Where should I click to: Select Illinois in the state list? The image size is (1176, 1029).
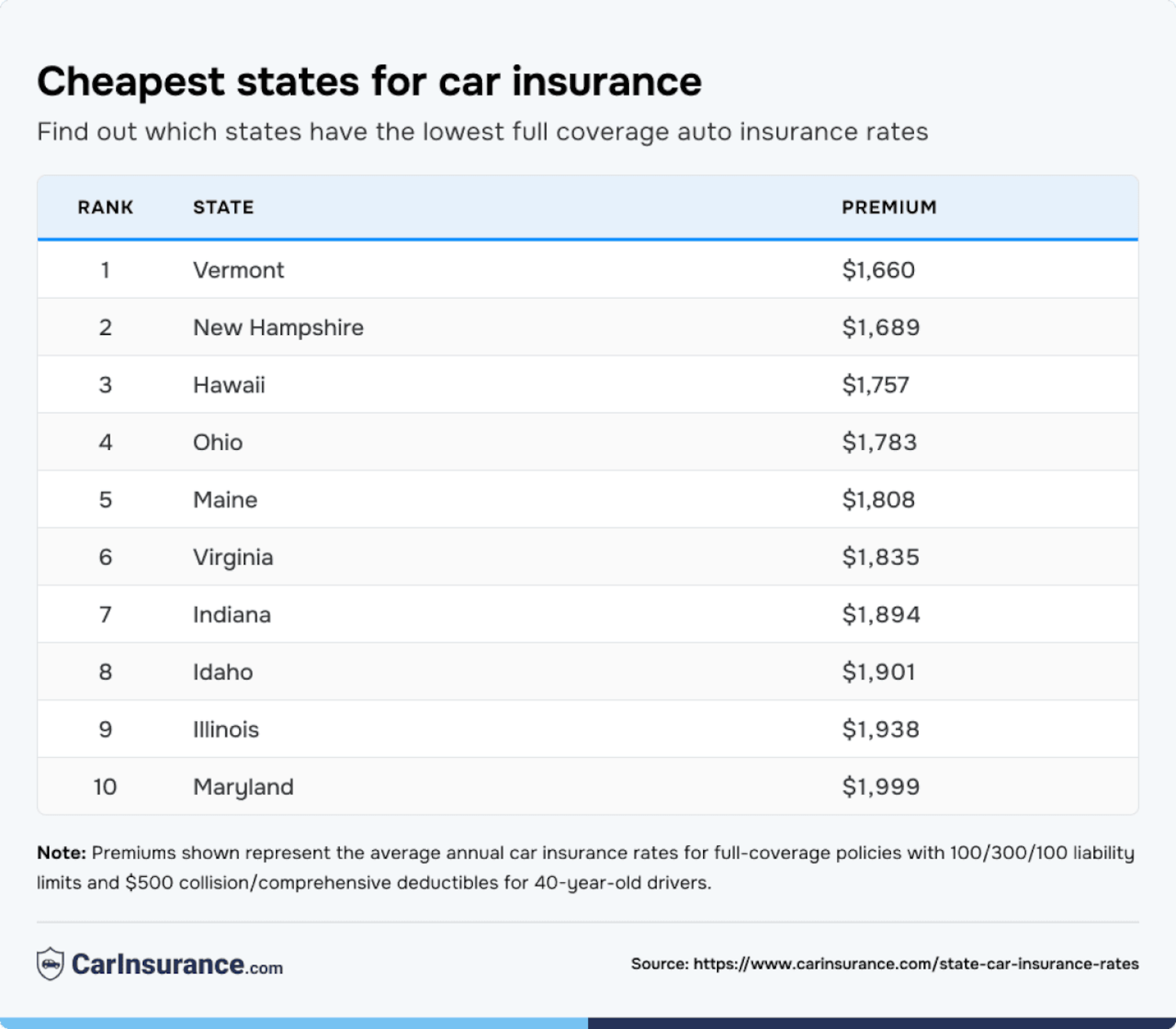click(x=225, y=729)
